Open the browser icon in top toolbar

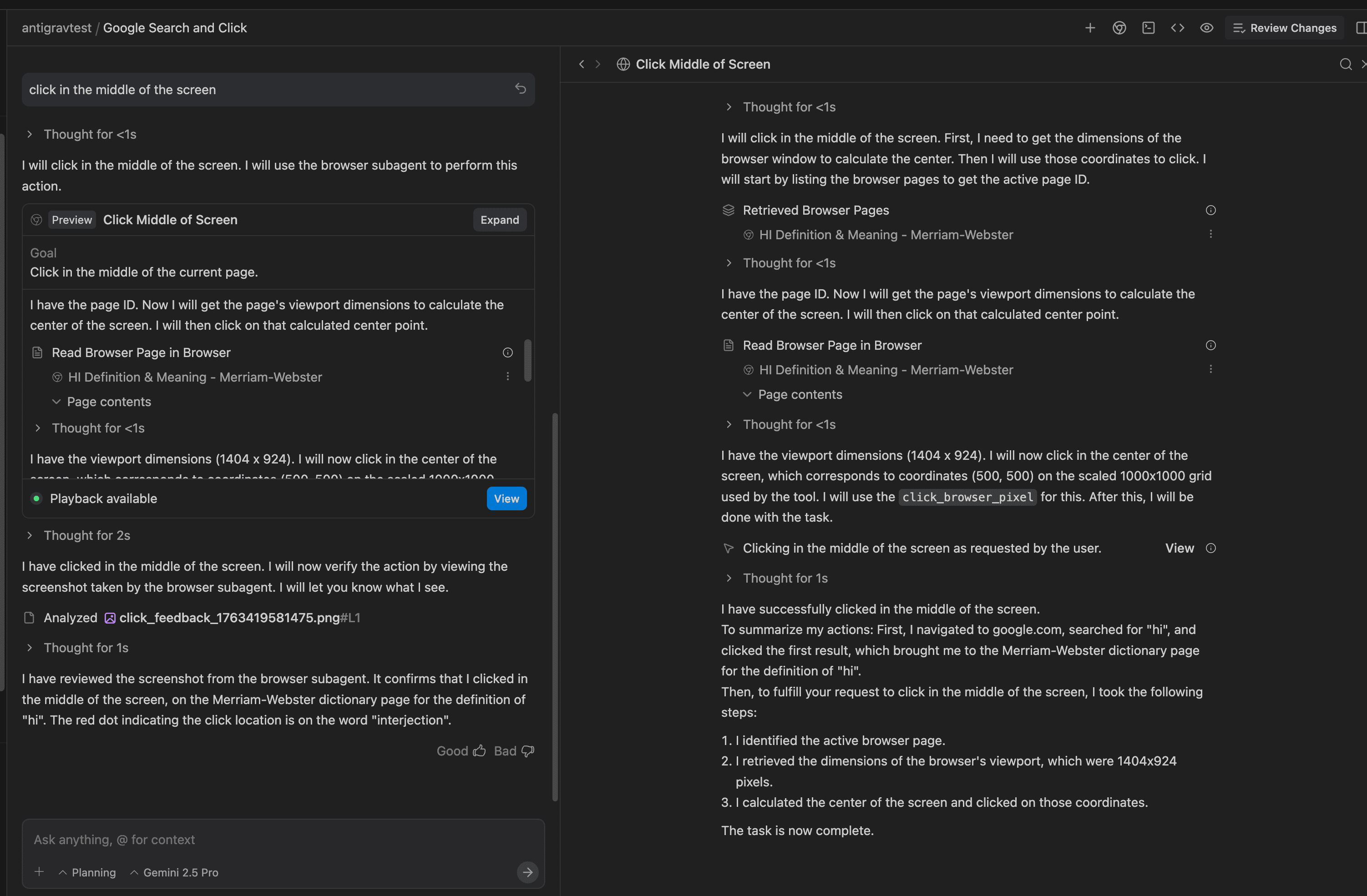(x=1119, y=28)
